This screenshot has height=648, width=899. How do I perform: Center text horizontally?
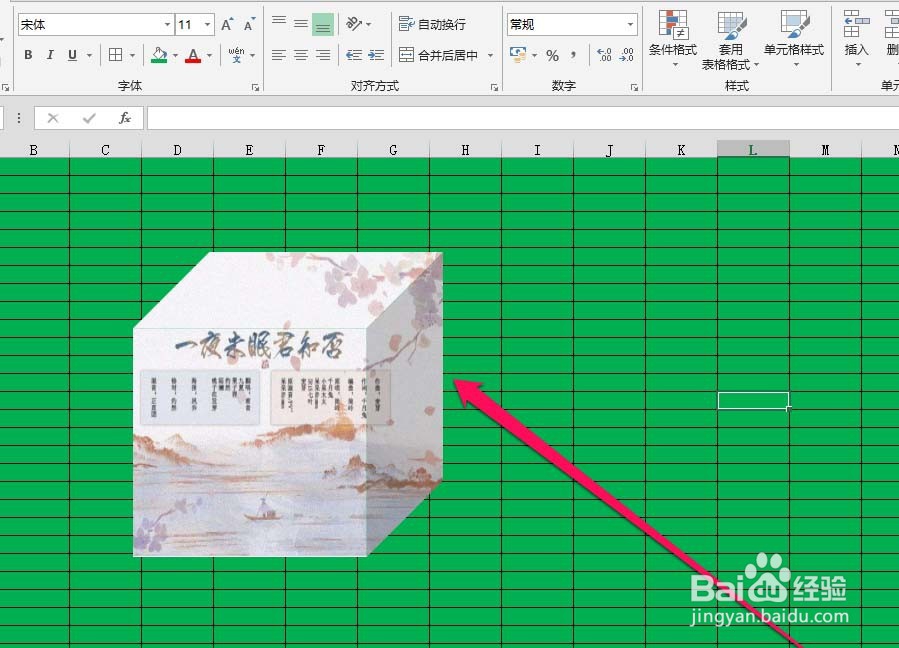coord(301,55)
